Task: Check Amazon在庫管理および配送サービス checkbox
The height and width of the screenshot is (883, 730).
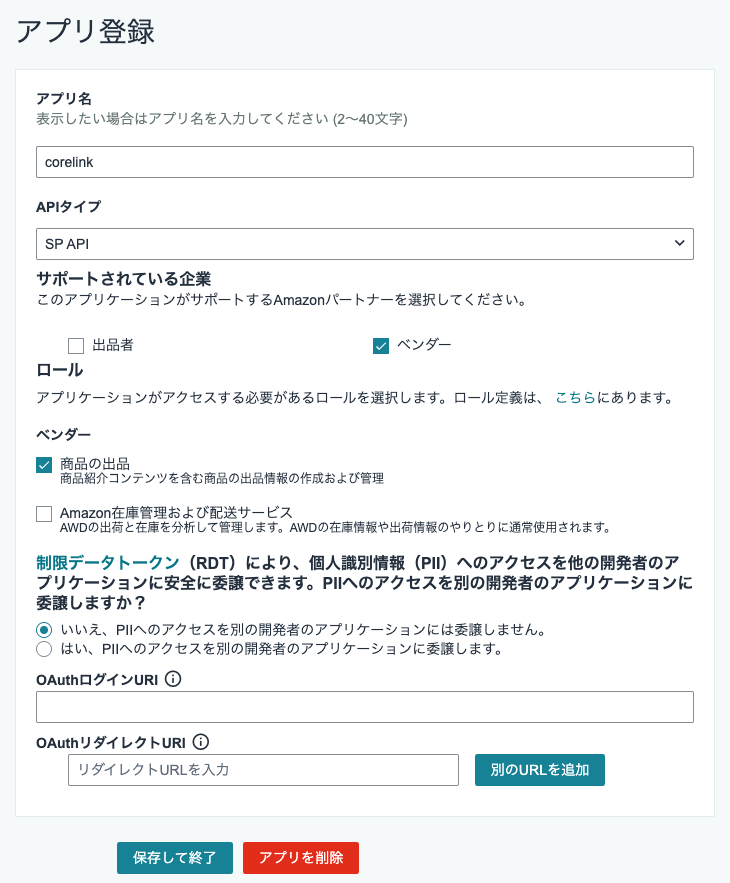Action: click(44, 514)
